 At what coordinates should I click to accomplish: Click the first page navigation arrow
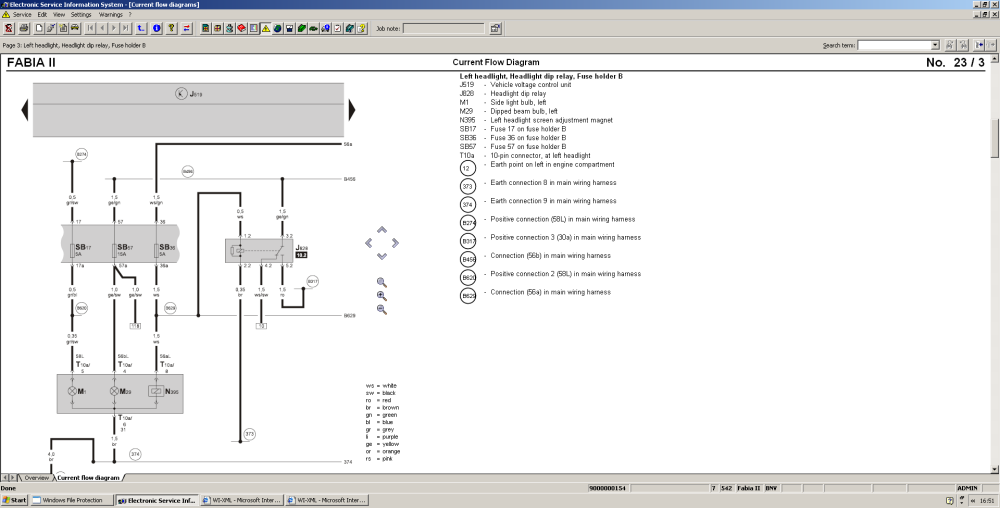pos(90,28)
